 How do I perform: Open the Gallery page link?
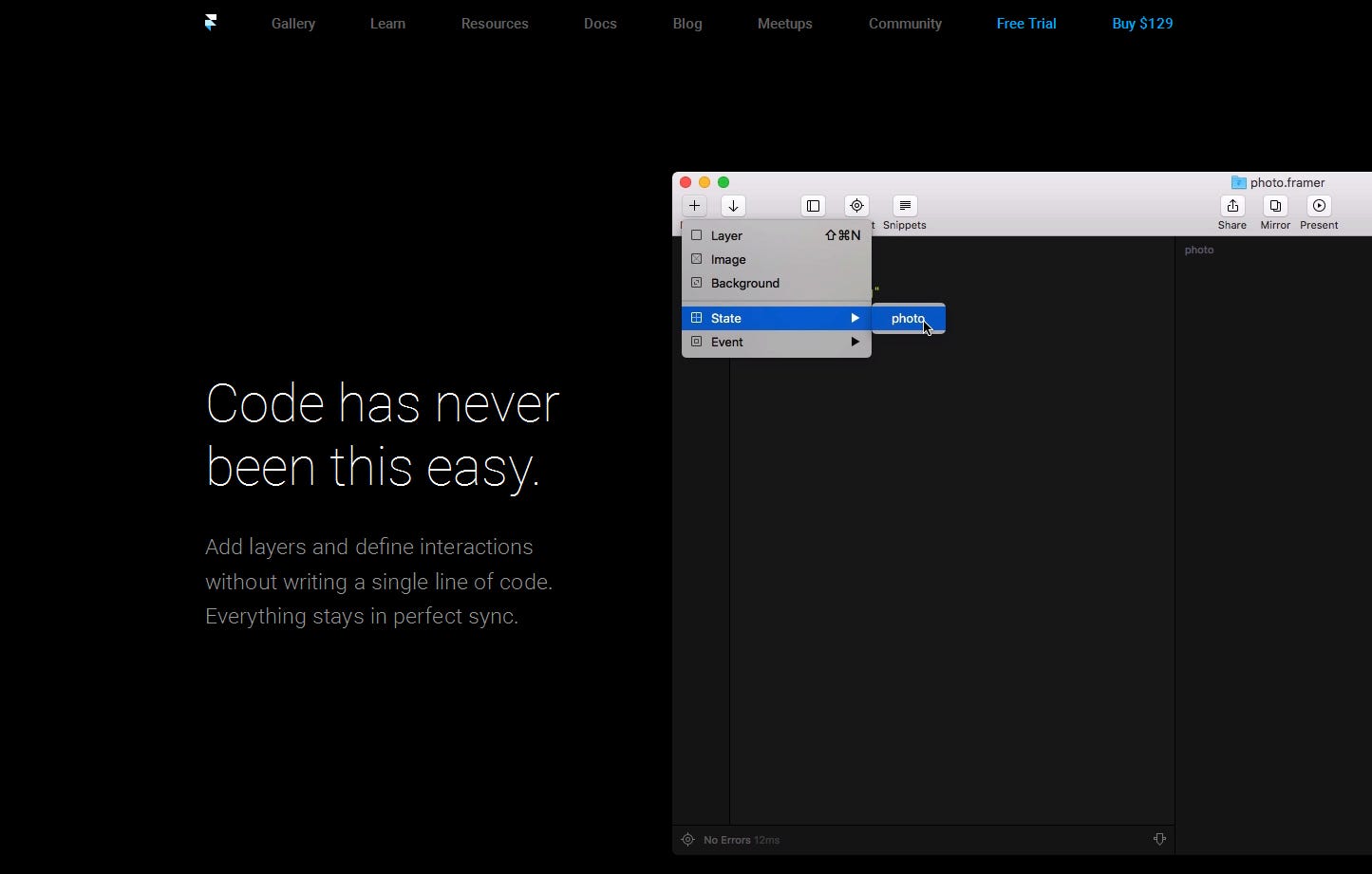point(293,24)
